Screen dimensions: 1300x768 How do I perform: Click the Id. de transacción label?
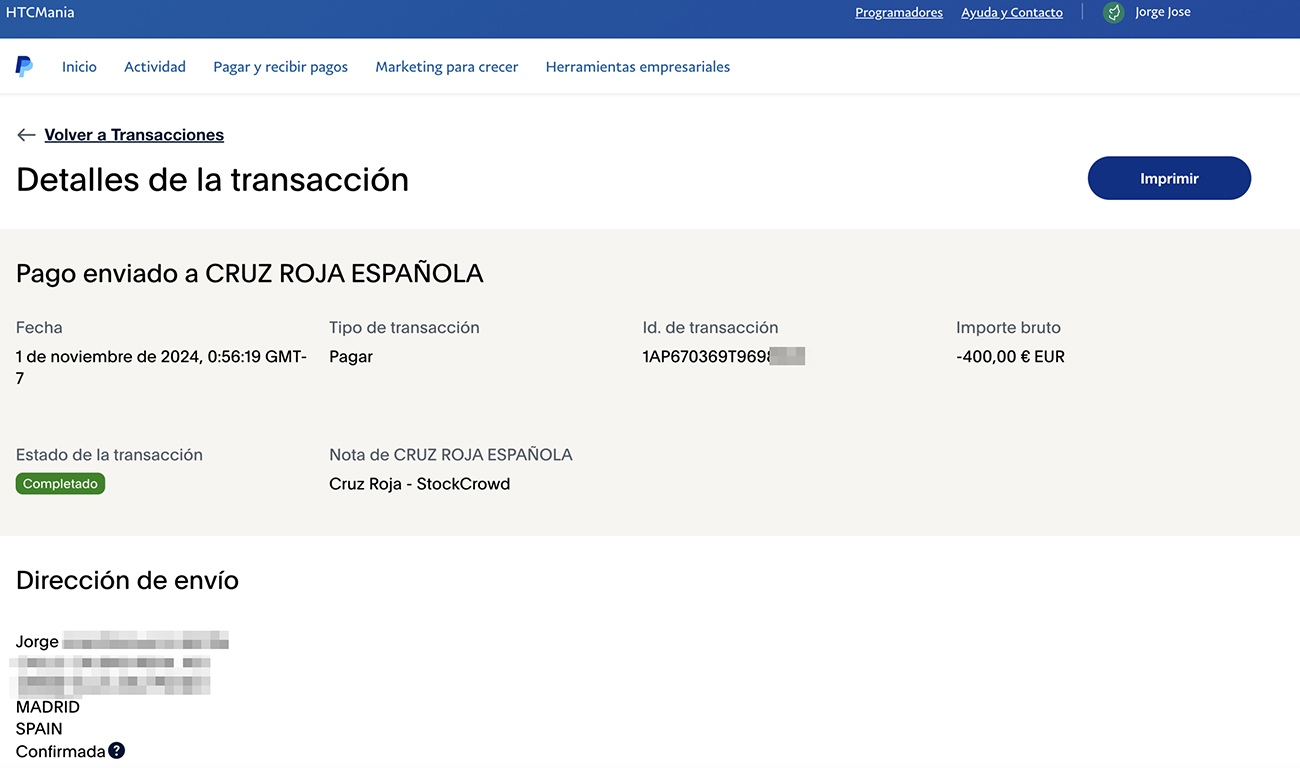(x=710, y=328)
